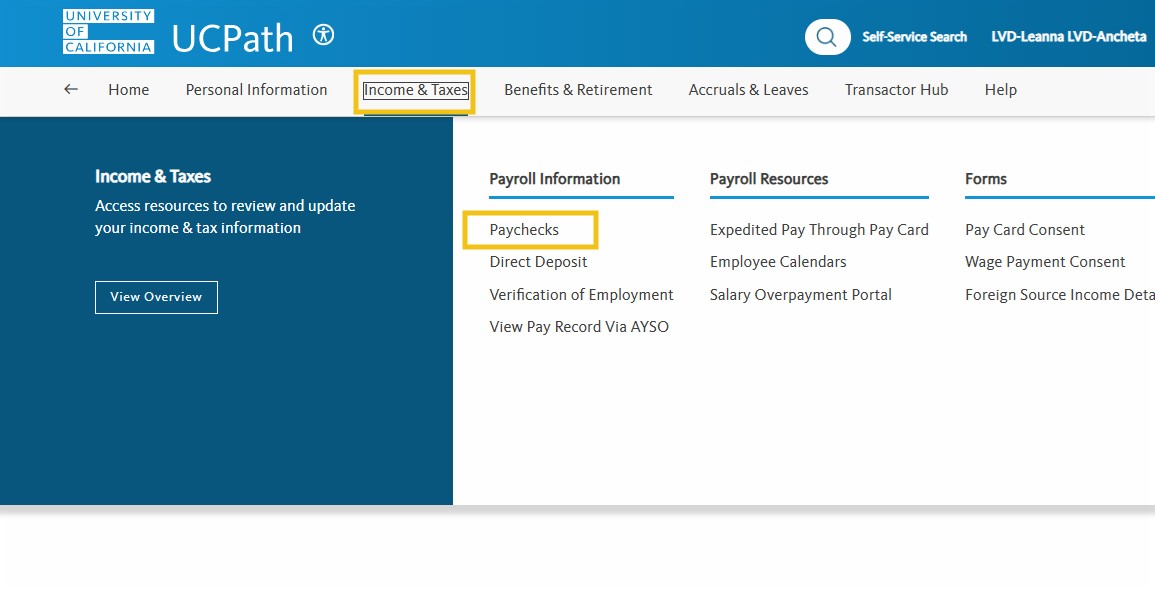Open the Help menu
The width and height of the screenshot is (1155, 595).
pyautogui.click(x=1000, y=90)
